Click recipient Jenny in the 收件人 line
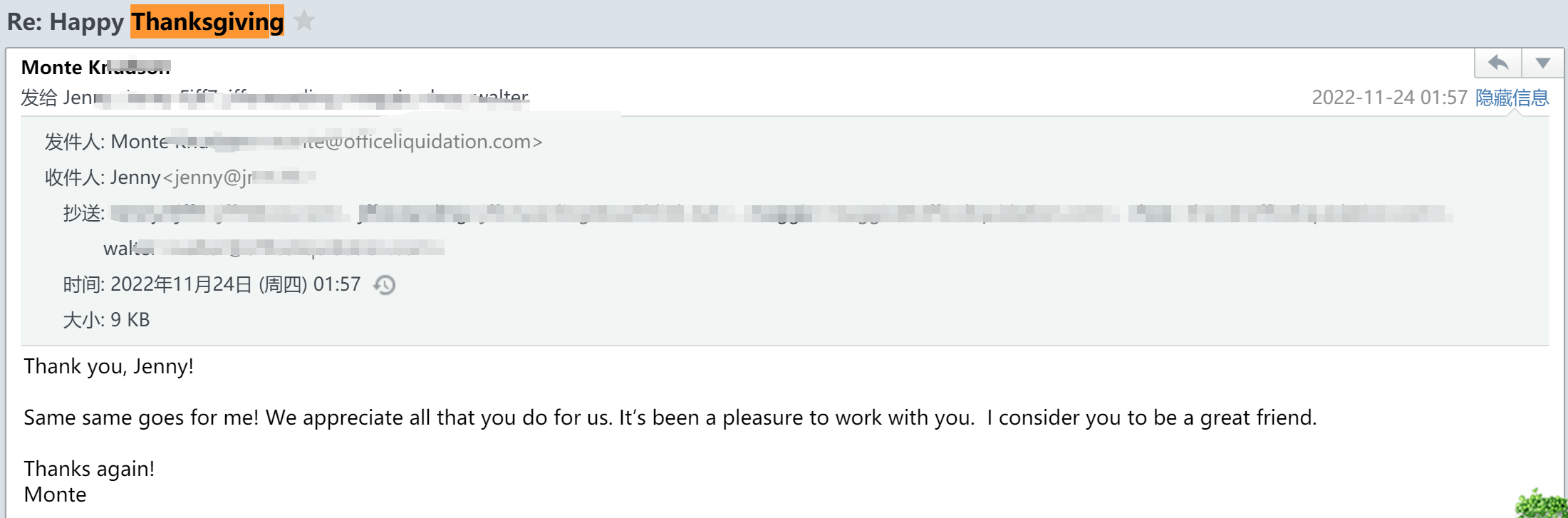1568x518 pixels. pyautogui.click(x=135, y=177)
